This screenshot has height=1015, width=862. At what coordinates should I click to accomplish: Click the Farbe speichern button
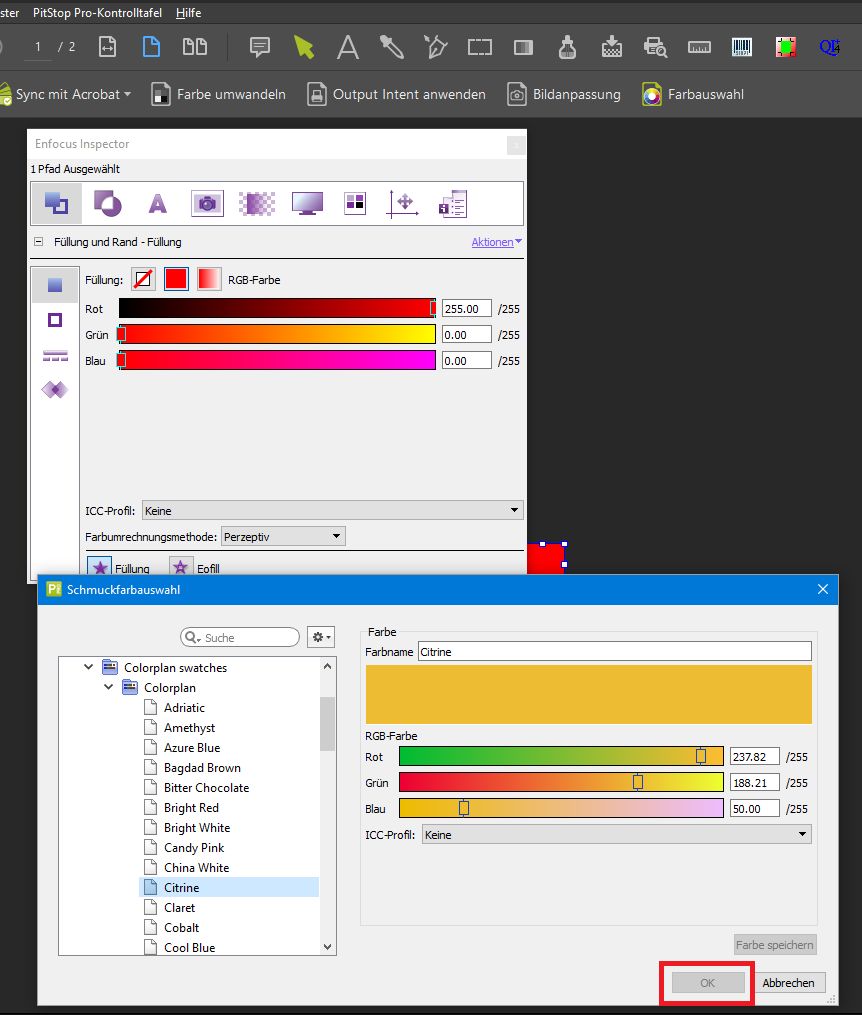(775, 944)
